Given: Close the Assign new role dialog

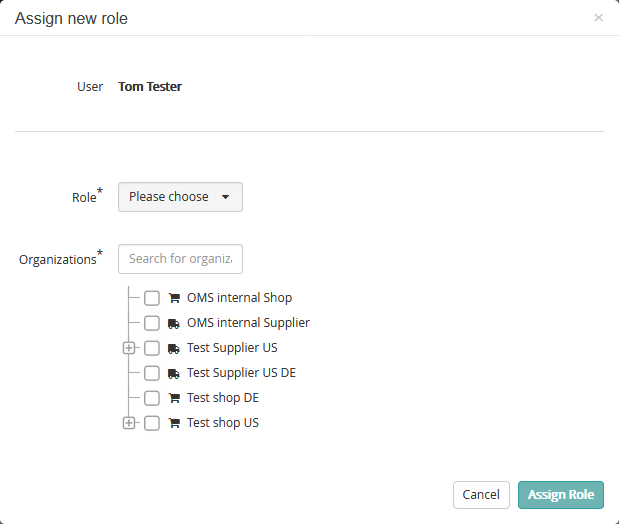Looking at the screenshot, I should click(x=598, y=18).
